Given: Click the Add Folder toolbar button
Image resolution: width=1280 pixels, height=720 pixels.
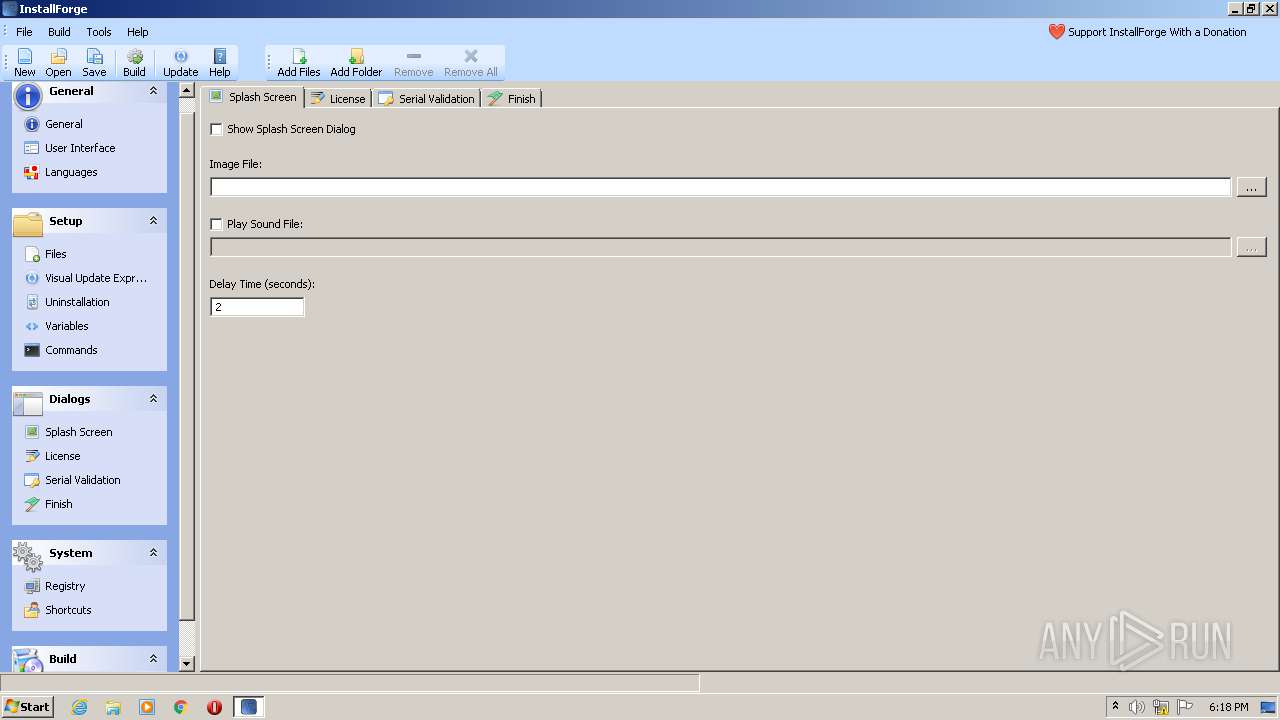Looking at the screenshot, I should [x=356, y=63].
